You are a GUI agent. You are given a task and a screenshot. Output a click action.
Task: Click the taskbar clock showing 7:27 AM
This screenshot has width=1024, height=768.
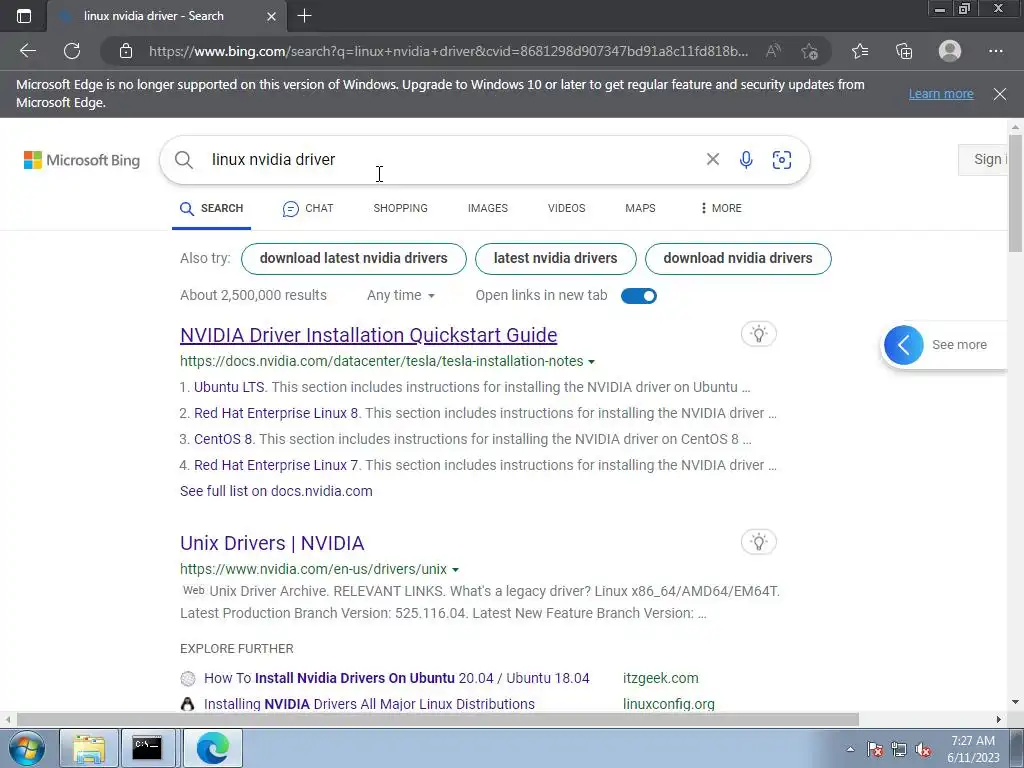[x=973, y=749]
